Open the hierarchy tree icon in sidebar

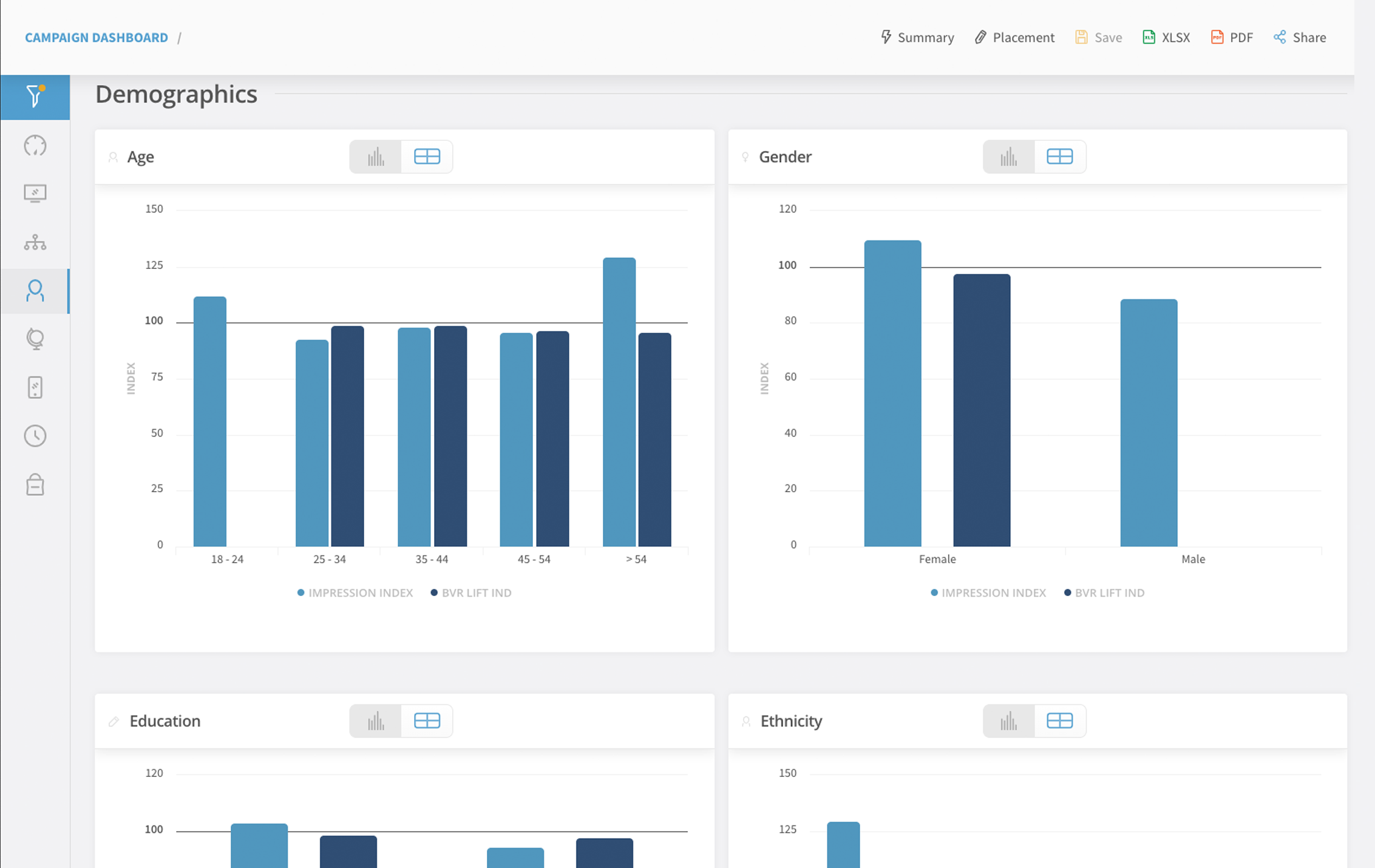click(35, 242)
